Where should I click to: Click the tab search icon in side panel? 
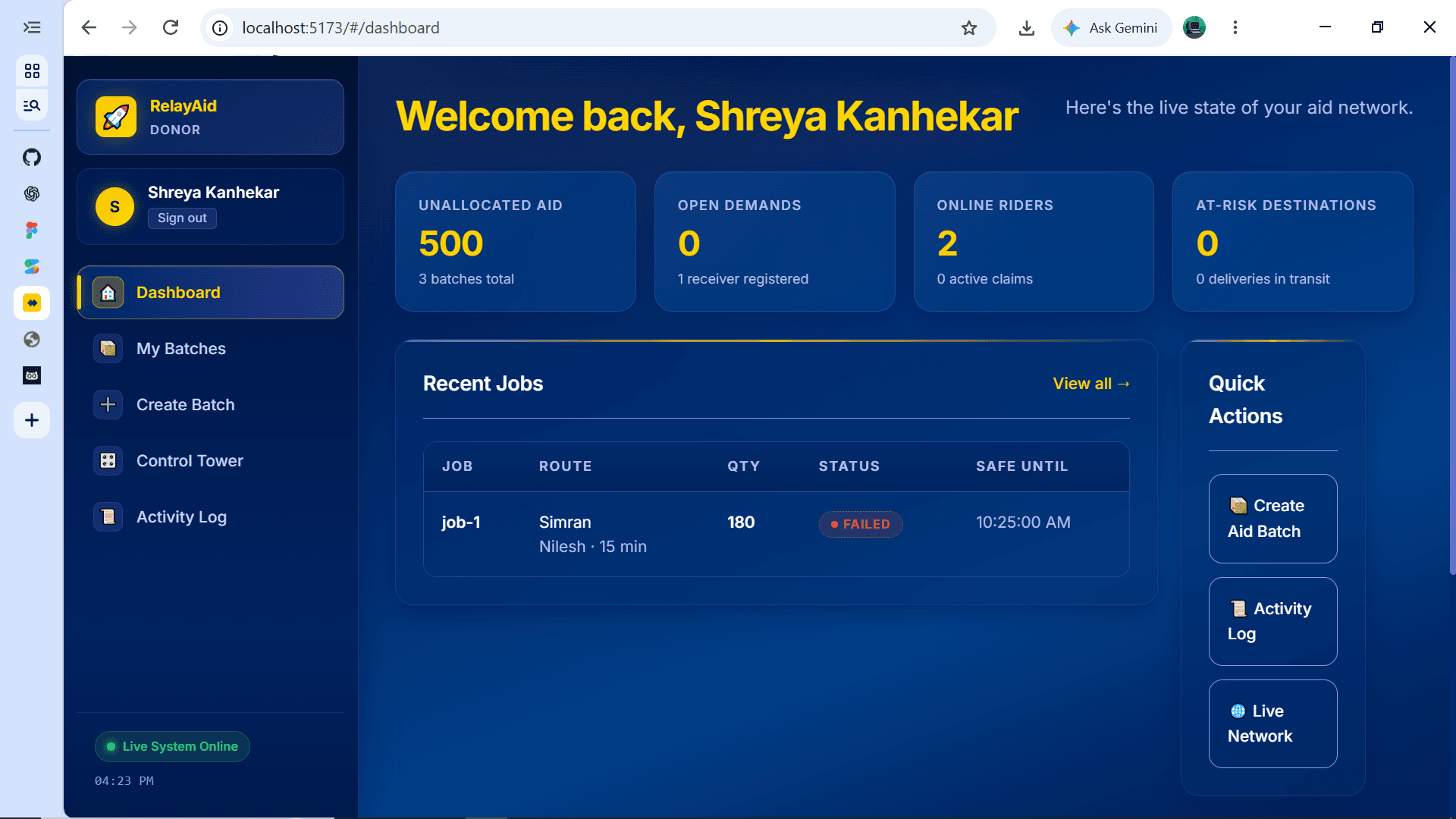tap(32, 105)
